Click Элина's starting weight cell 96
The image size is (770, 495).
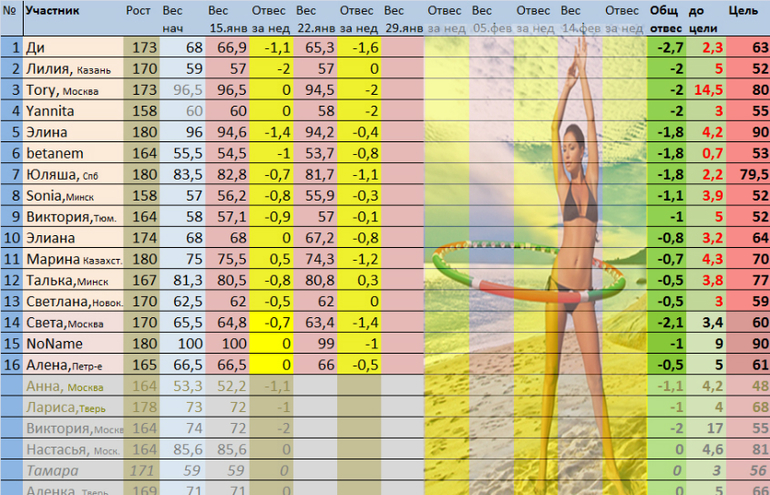click(182, 132)
